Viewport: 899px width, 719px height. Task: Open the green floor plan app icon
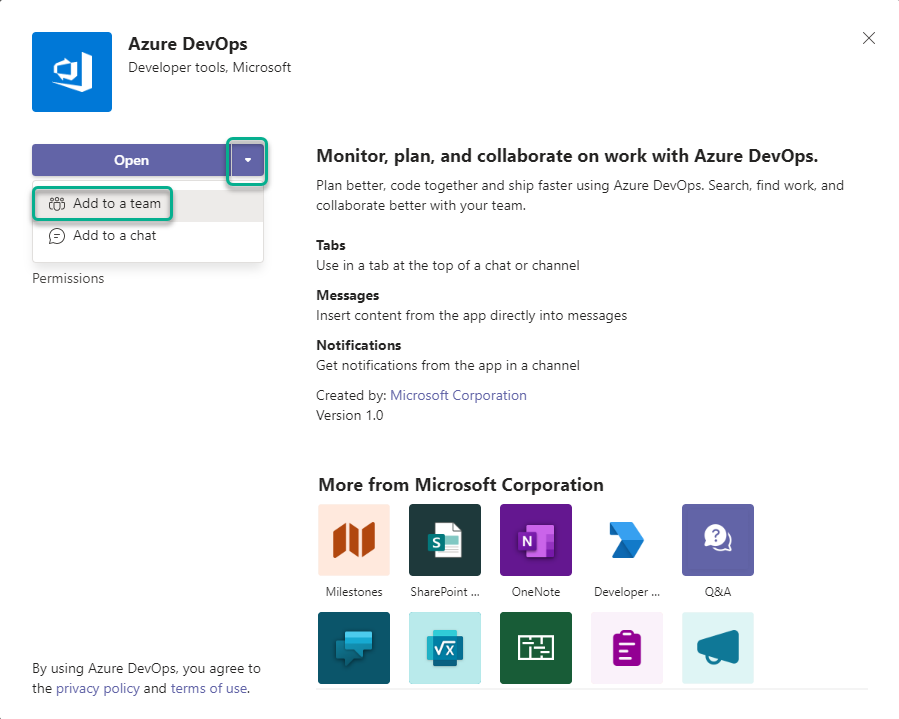(x=536, y=648)
